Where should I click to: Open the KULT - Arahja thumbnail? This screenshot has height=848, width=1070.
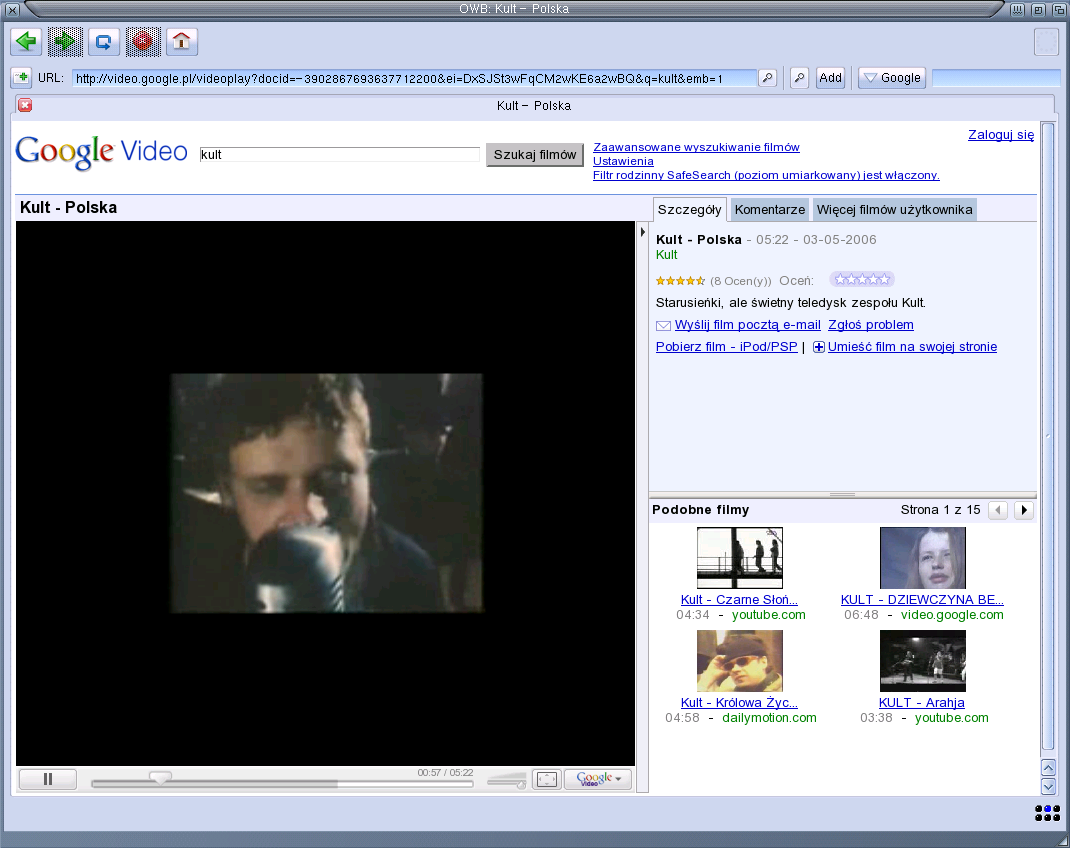pyautogui.click(x=923, y=661)
